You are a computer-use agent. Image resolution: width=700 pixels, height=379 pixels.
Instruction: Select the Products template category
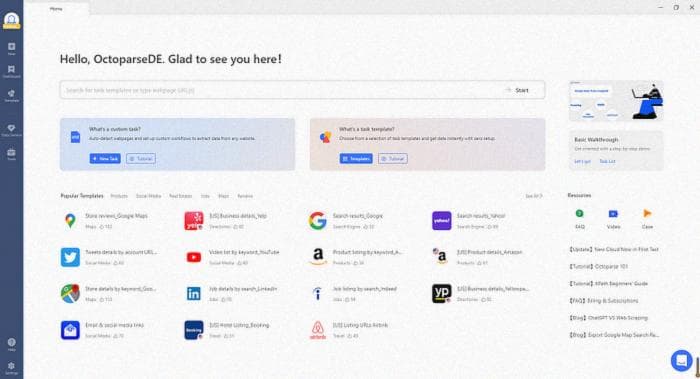point(119,196)
